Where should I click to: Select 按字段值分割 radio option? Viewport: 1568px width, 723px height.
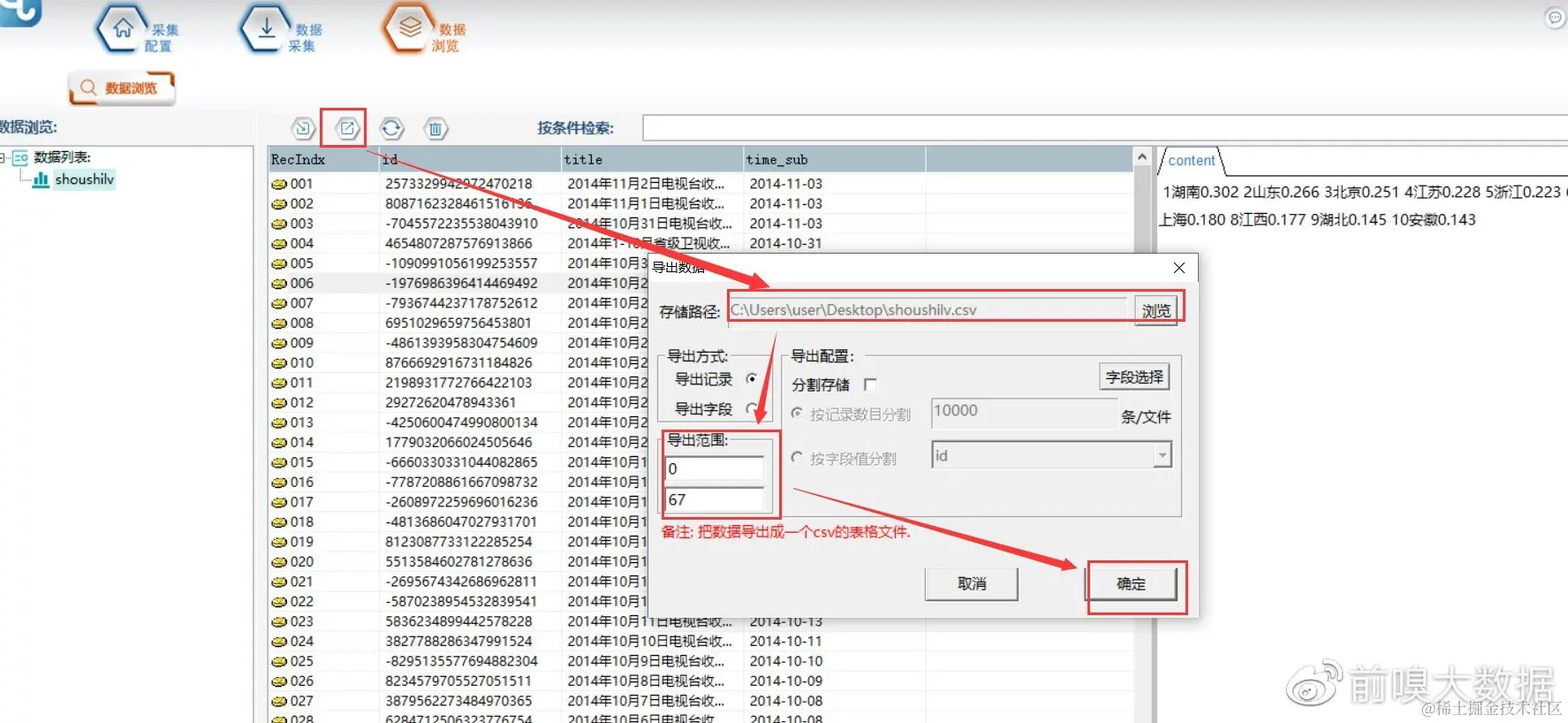pos(797,458)
